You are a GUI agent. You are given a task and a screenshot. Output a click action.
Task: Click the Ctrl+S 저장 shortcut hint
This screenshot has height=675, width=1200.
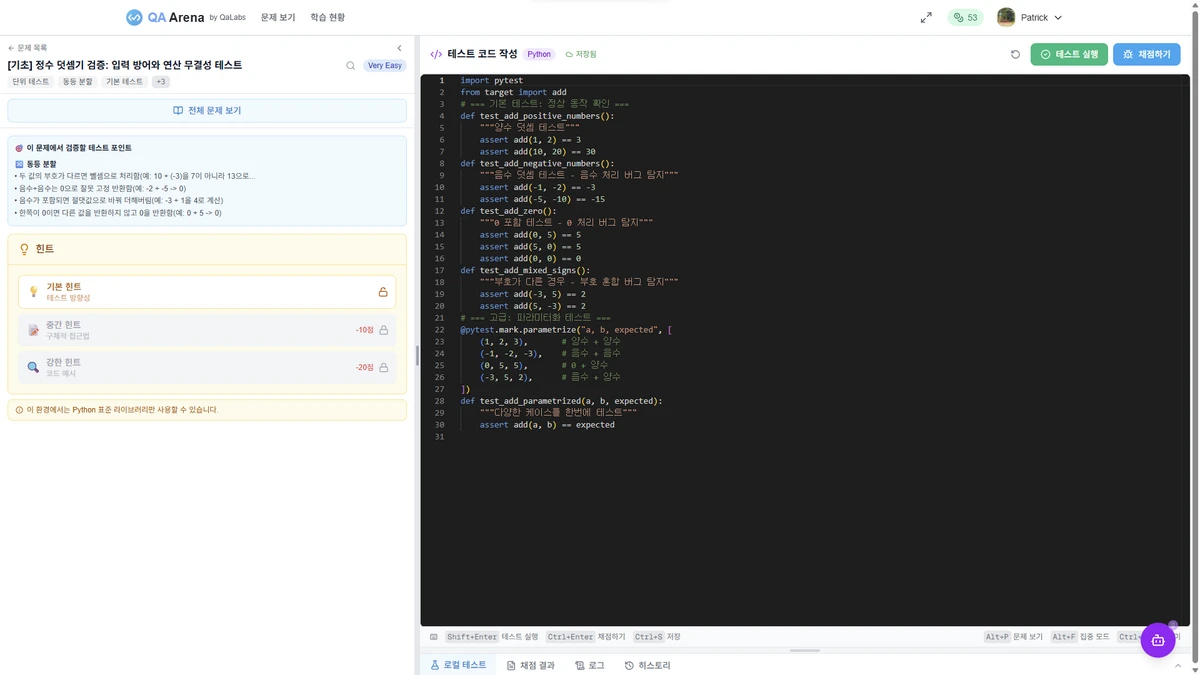[x=656, y=637]
